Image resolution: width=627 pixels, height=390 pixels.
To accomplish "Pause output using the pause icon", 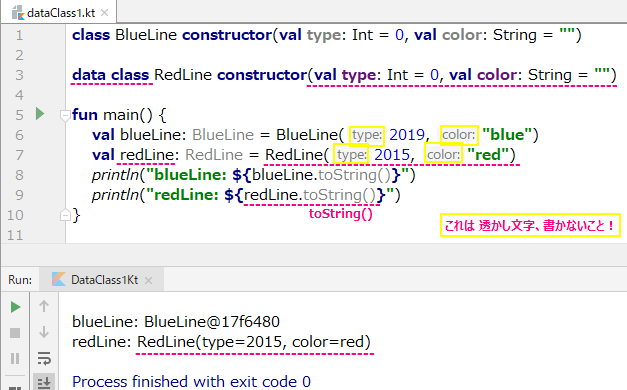I will coord(15,358).
